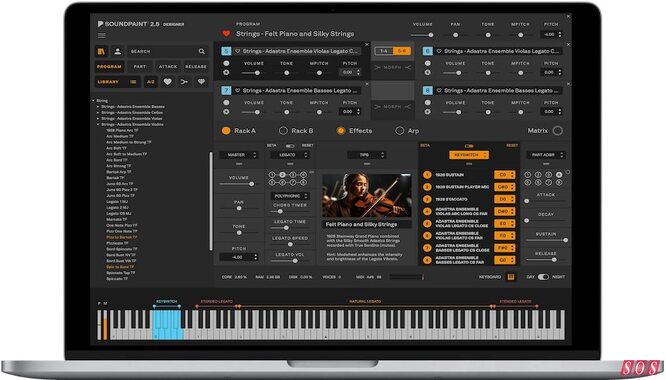
Task: Click the Library list view icon
Action: point(133,82)
